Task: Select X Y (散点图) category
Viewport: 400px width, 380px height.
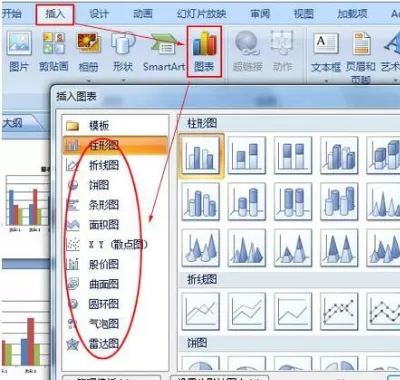Action: point(115,244)
